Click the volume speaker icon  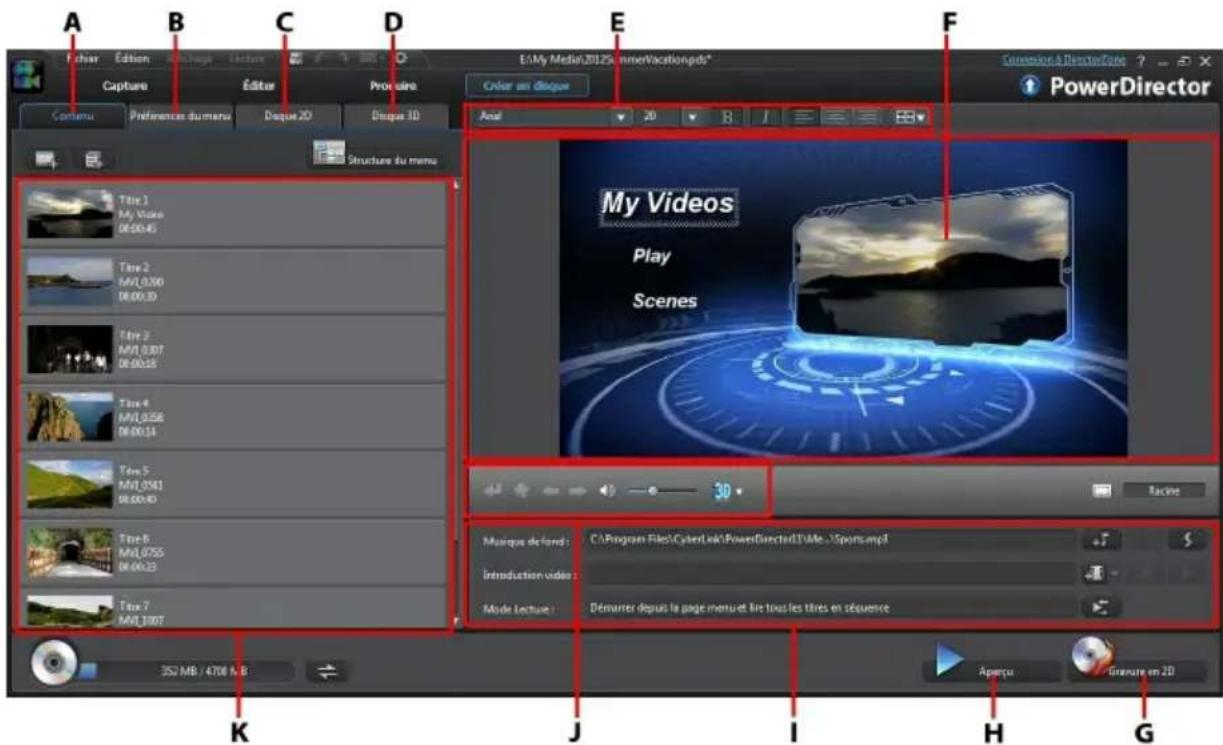[607, 491]
